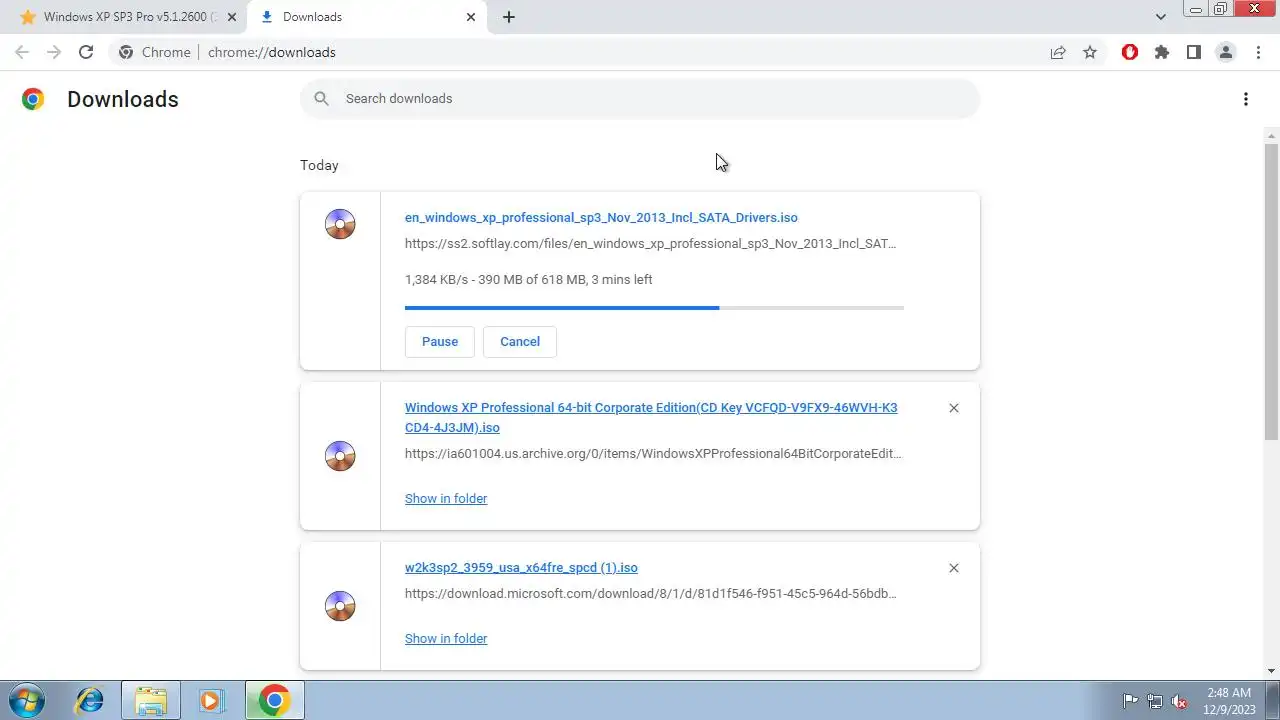Open the Downloads page more actions menu
Screen dimensions: 1280x720
(1246, 99)
